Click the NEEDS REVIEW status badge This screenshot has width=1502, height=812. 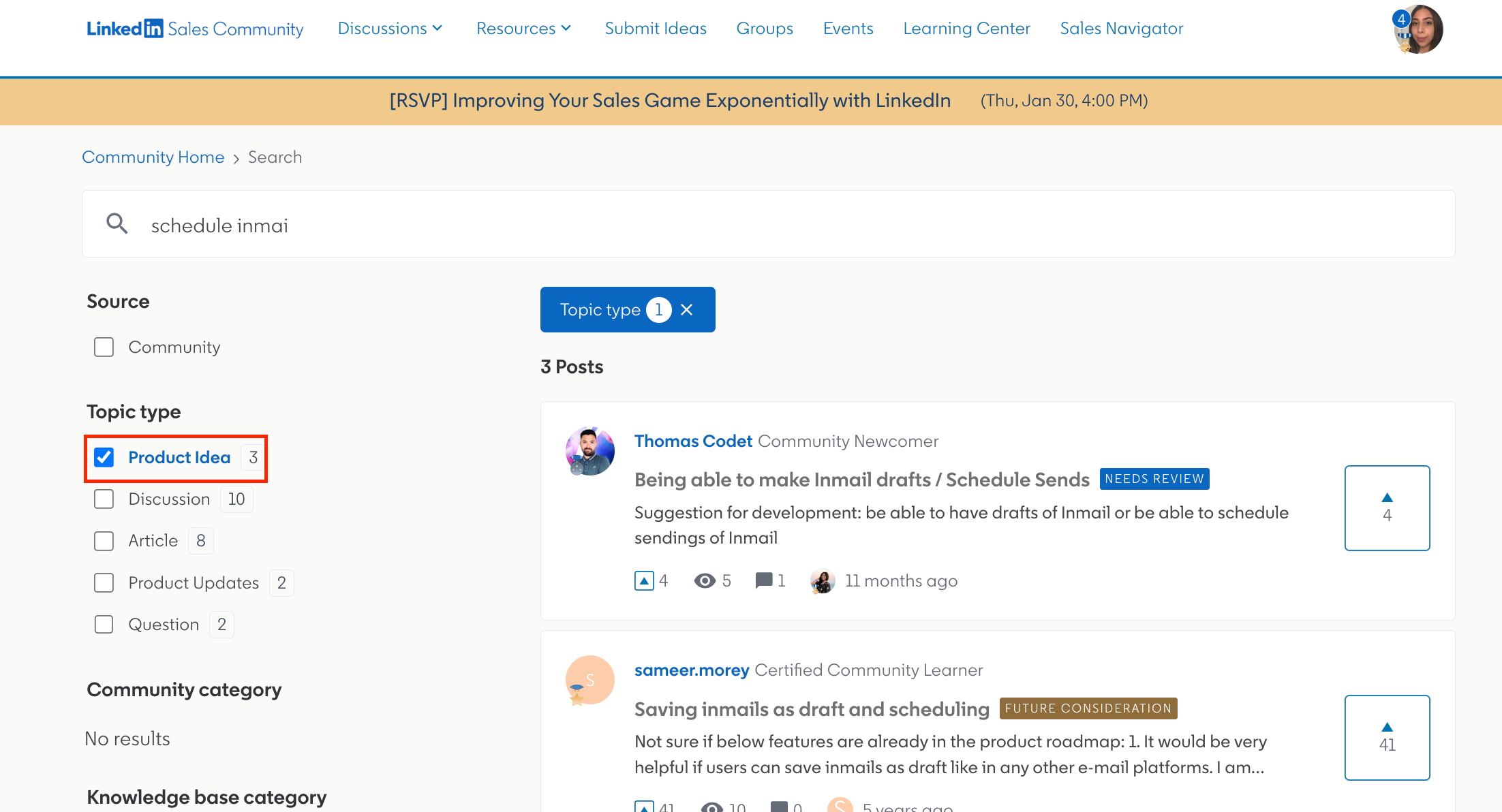click(x=1154, y=479)
